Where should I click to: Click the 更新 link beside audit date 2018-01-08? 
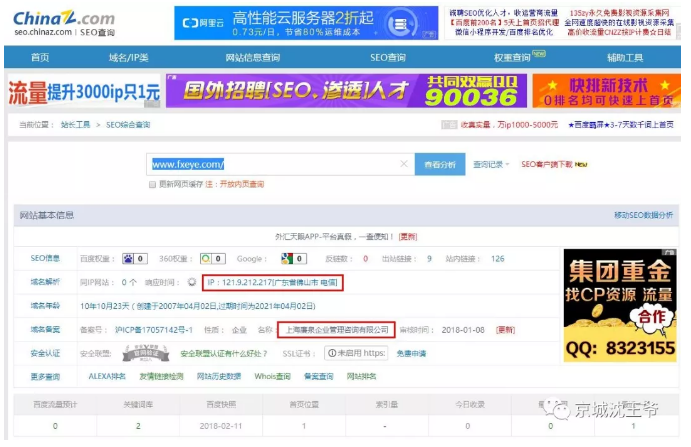click(x=505, y=330)
